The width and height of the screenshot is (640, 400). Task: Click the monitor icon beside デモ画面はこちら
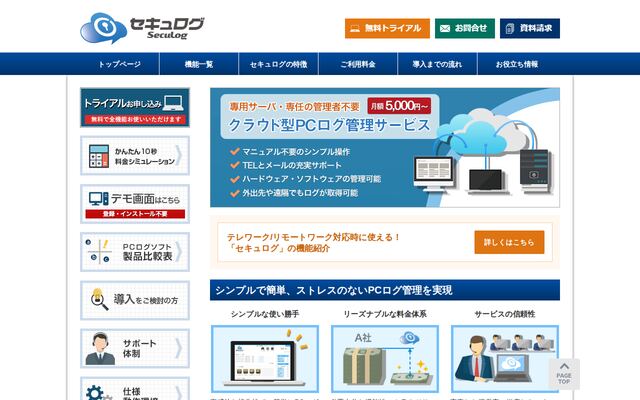click(99, 199)
